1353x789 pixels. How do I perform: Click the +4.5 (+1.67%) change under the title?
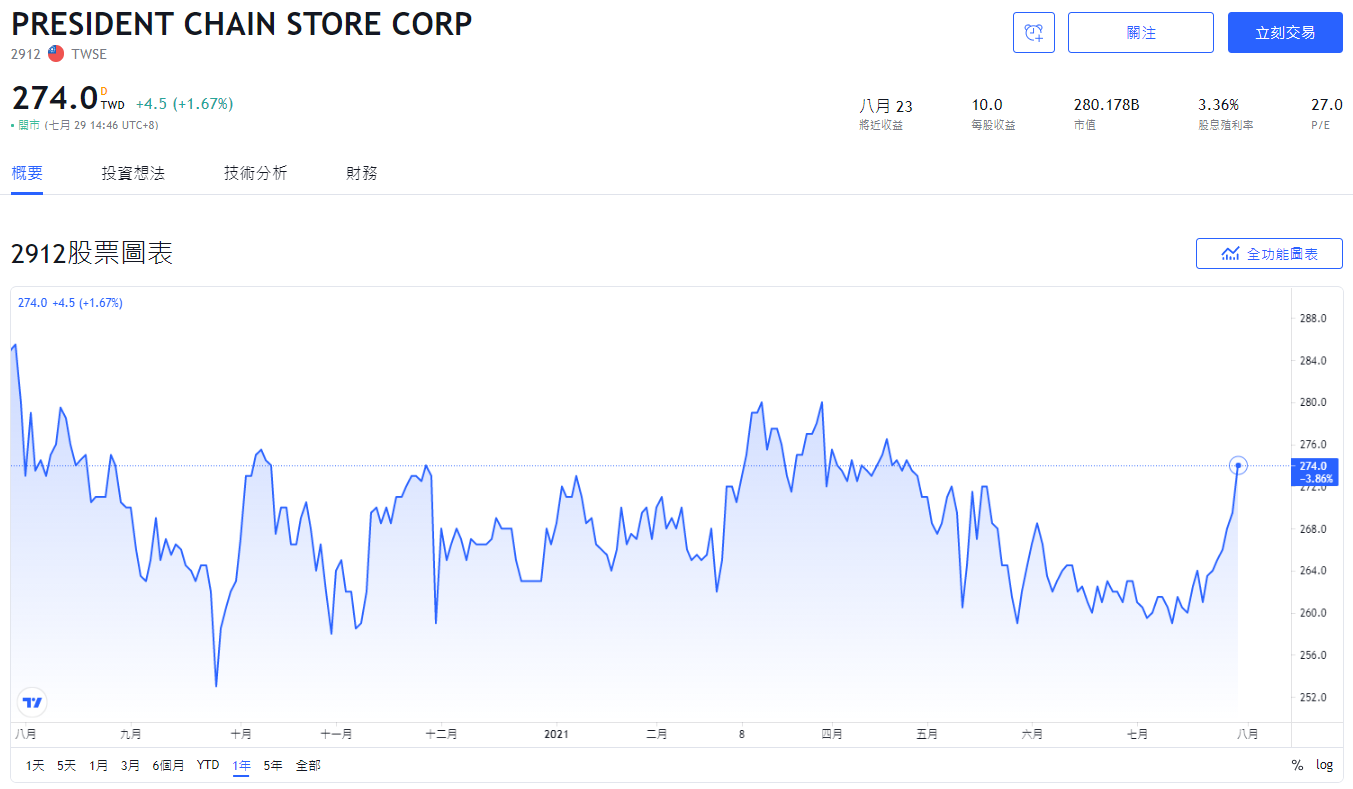click(184, 103)
